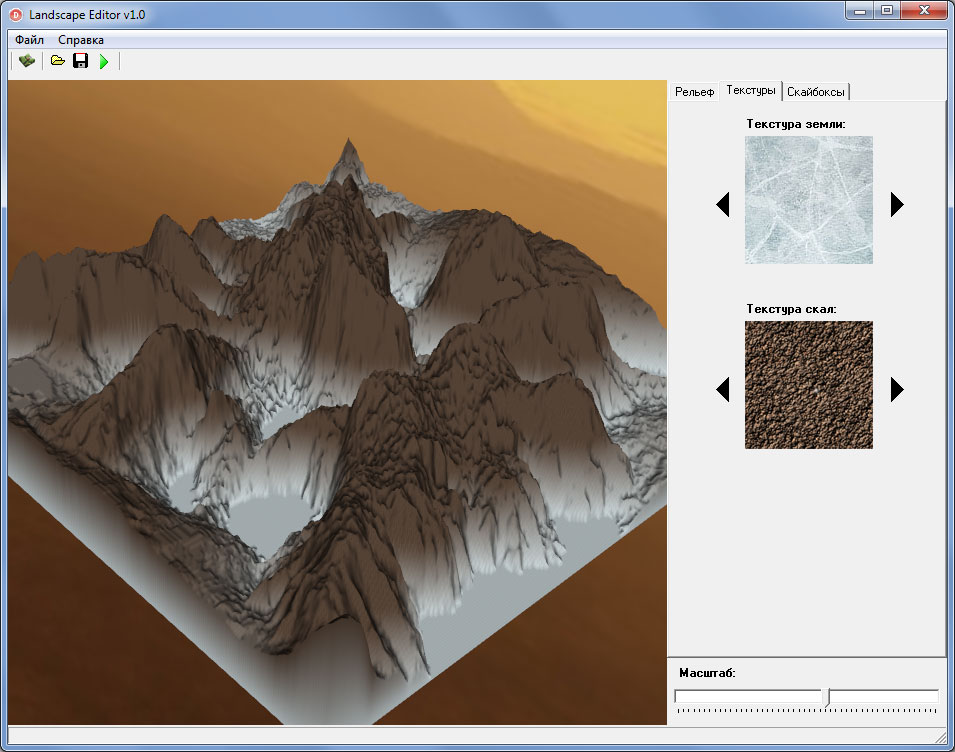Click the Масштаб scale slider thumb

pos(826,697)
